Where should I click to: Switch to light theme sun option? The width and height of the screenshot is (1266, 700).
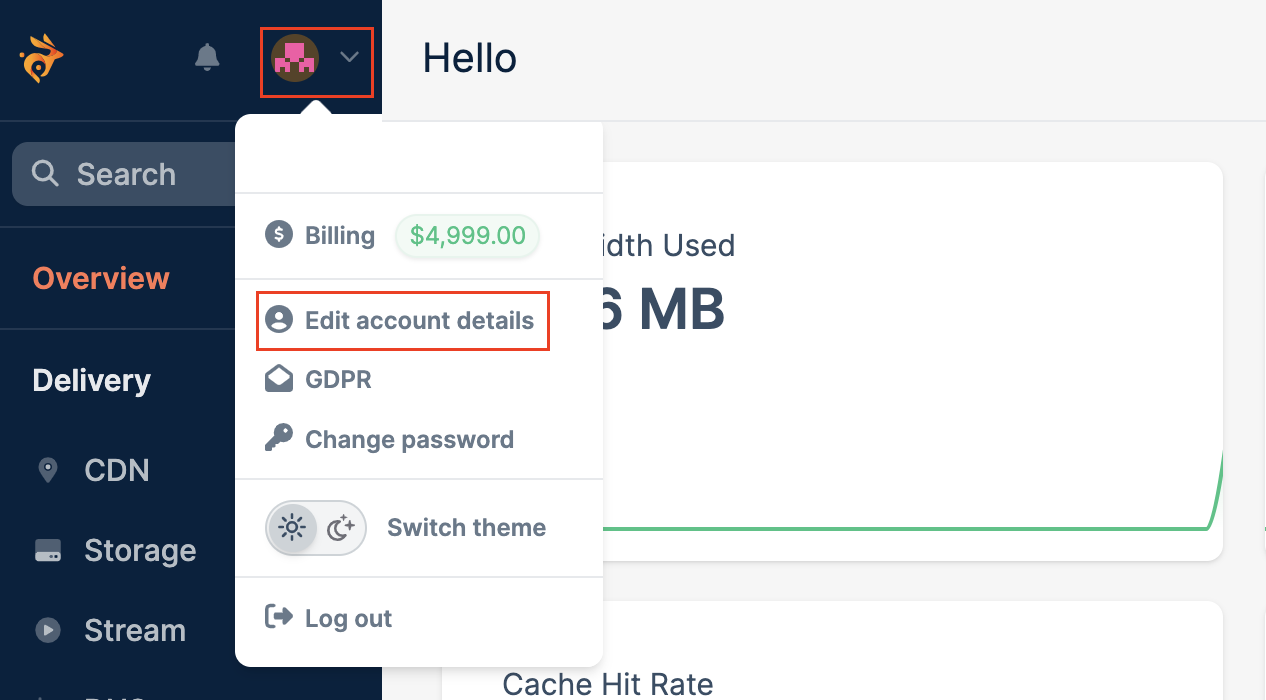(292, 527)
